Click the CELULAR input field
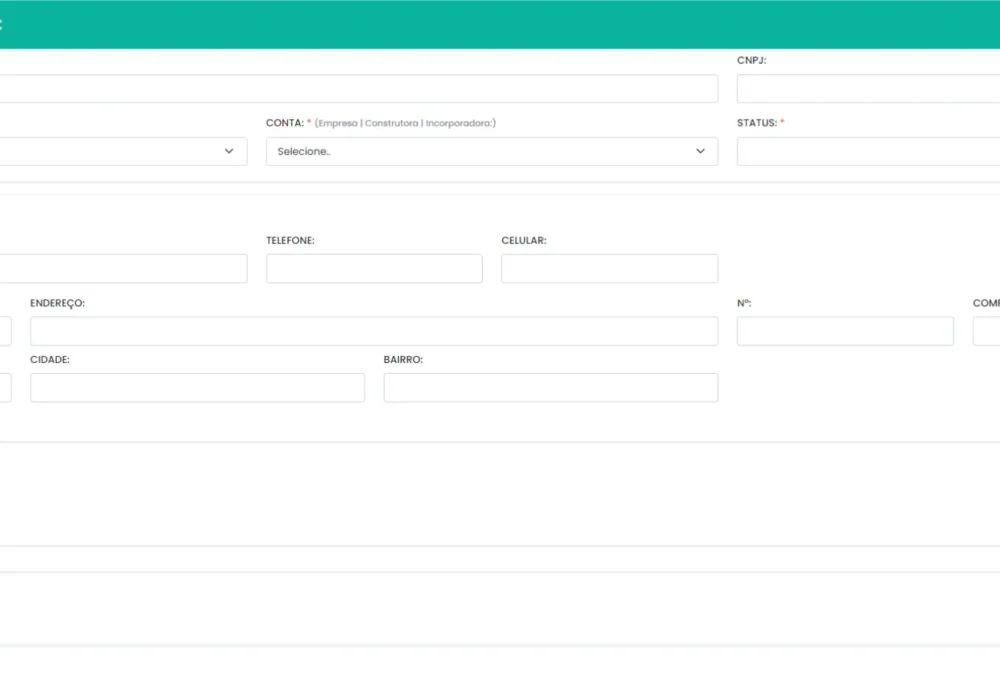 click(x=609, y=268)
